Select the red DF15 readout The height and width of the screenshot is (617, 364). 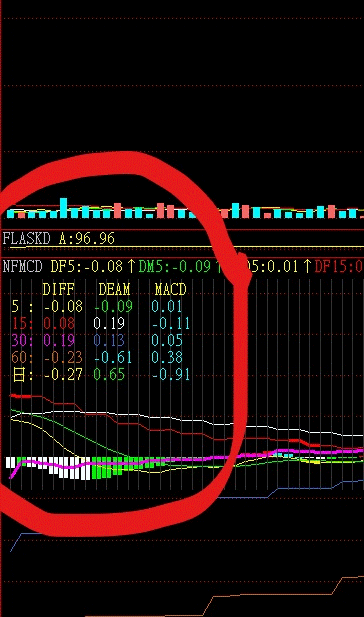(339, 267)
